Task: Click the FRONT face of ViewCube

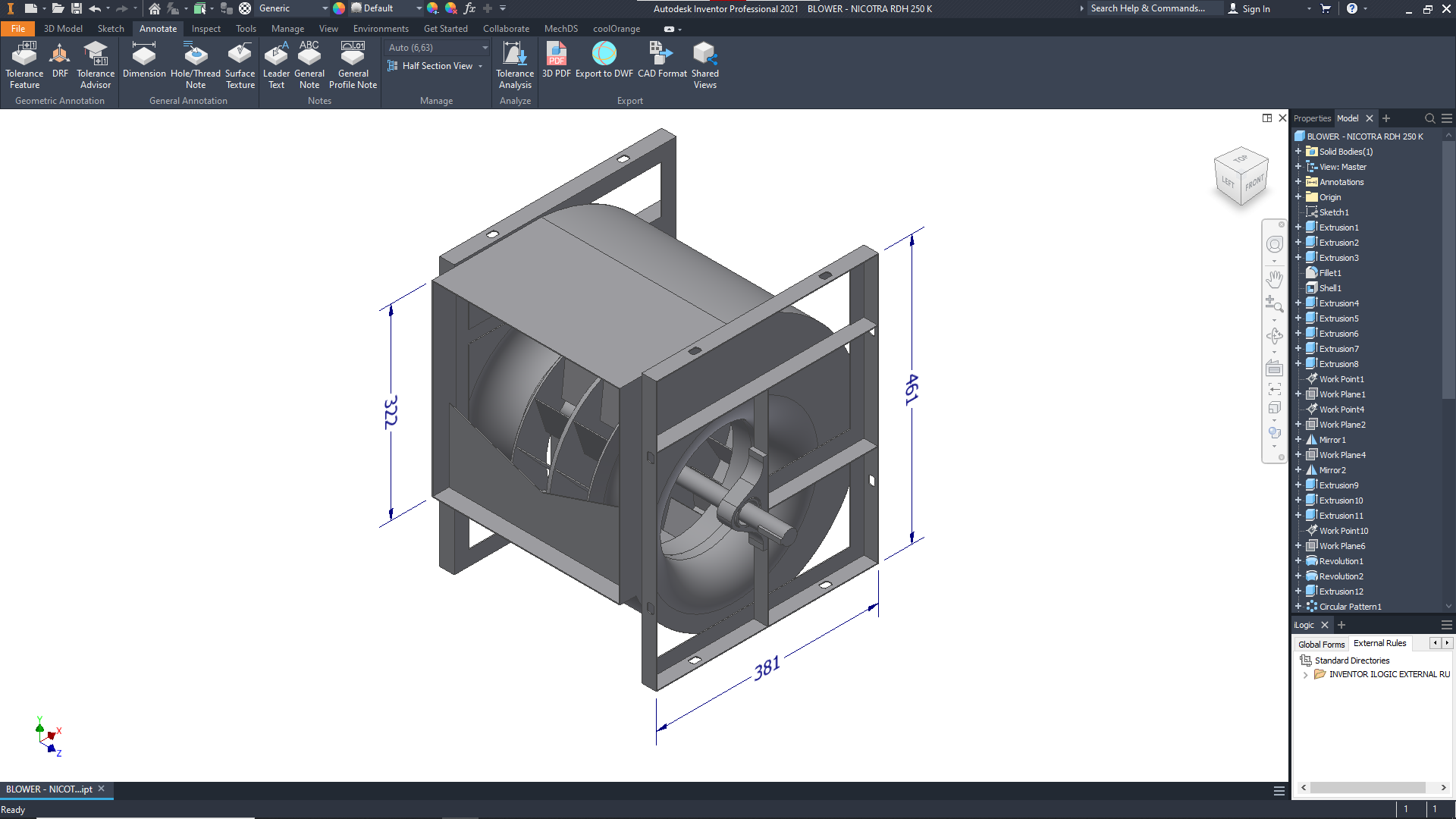Action: [x=1254, y=183]
